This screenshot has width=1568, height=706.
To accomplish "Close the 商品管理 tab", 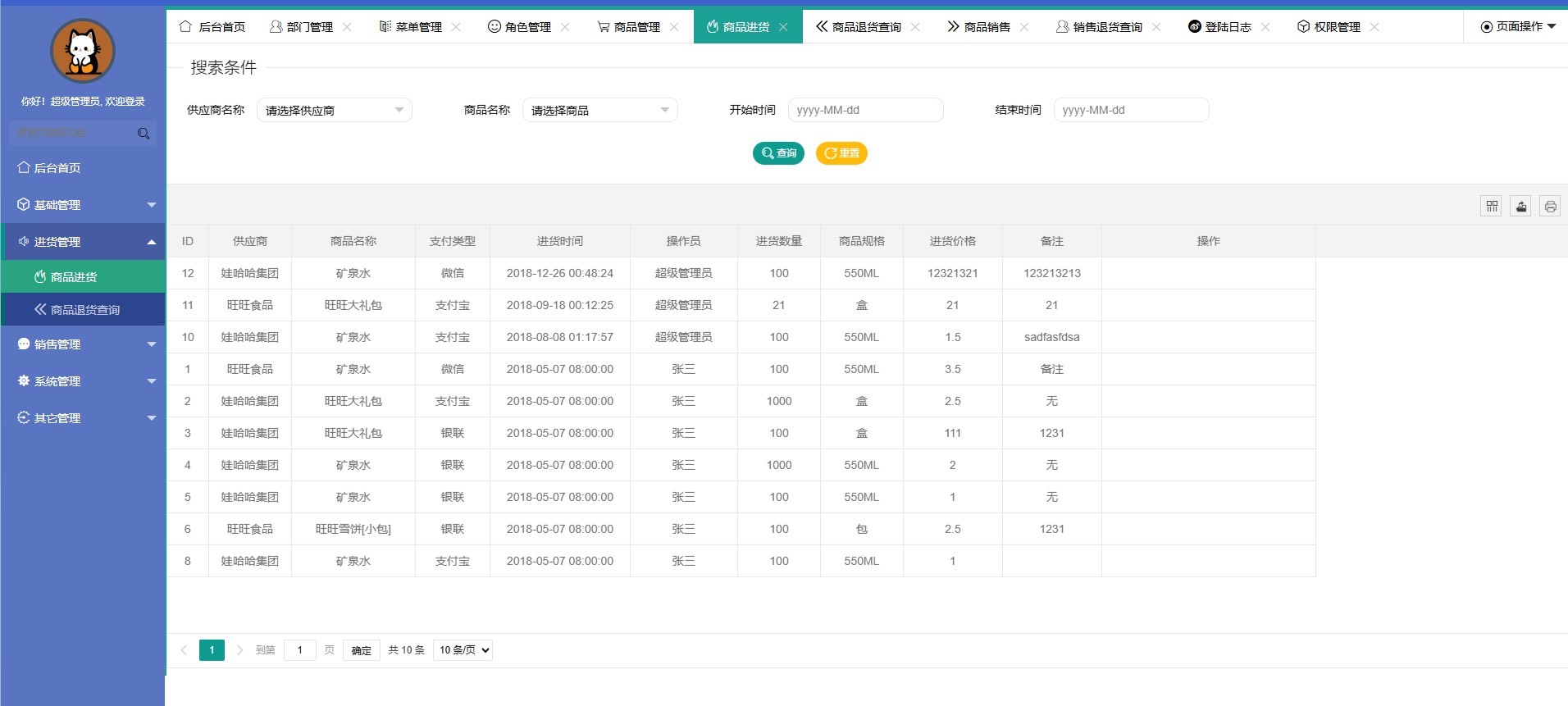I will [674, 27].
